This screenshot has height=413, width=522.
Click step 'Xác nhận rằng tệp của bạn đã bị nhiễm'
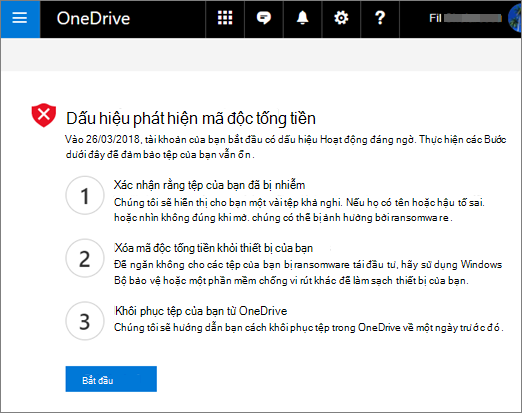tap(209, 185)
